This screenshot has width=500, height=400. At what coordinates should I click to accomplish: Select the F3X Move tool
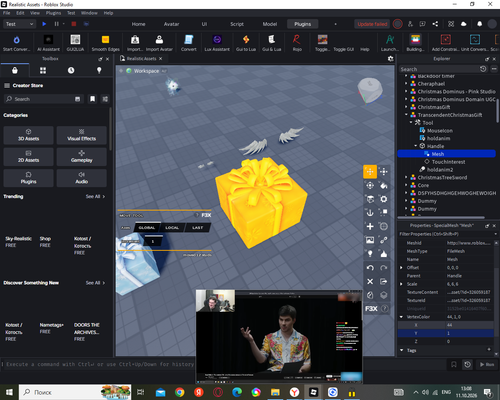click(370, 172)
